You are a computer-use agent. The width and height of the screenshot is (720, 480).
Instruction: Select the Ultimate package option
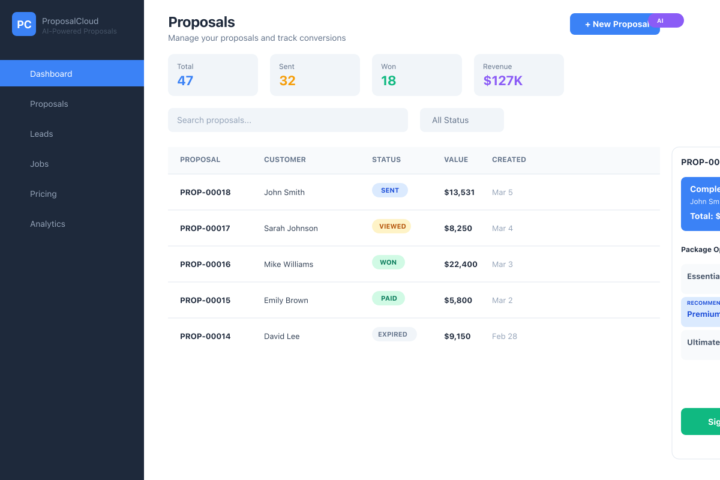click(x=701, y=344)
